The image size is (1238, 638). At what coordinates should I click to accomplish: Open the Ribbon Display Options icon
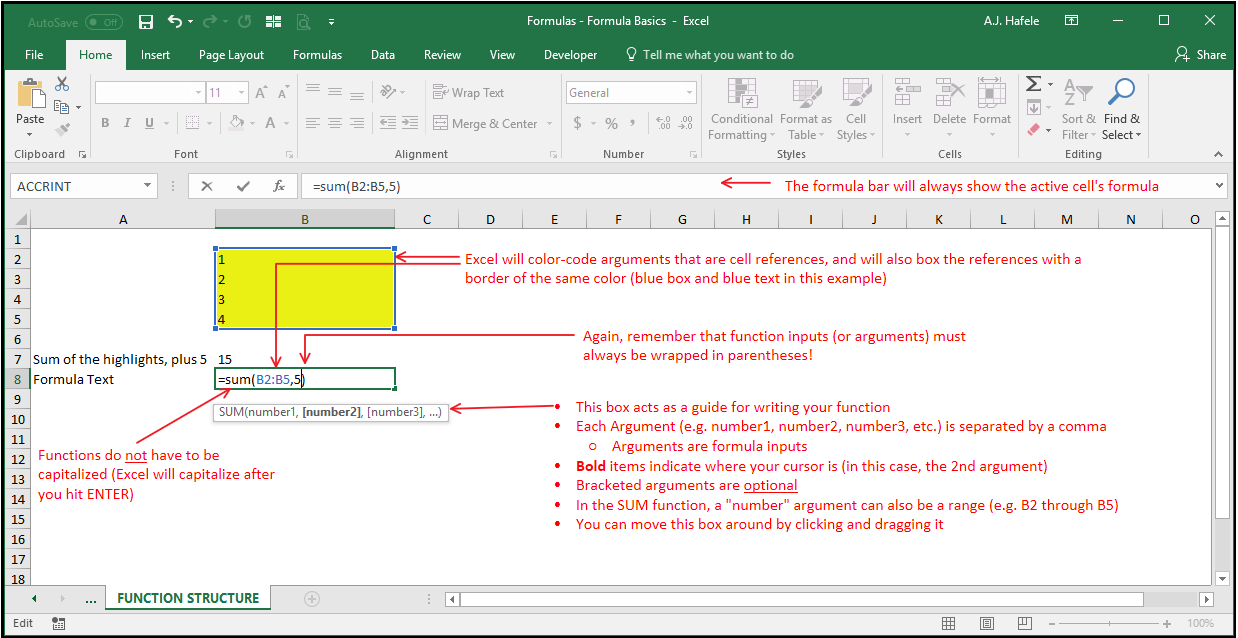(1072, 21)
